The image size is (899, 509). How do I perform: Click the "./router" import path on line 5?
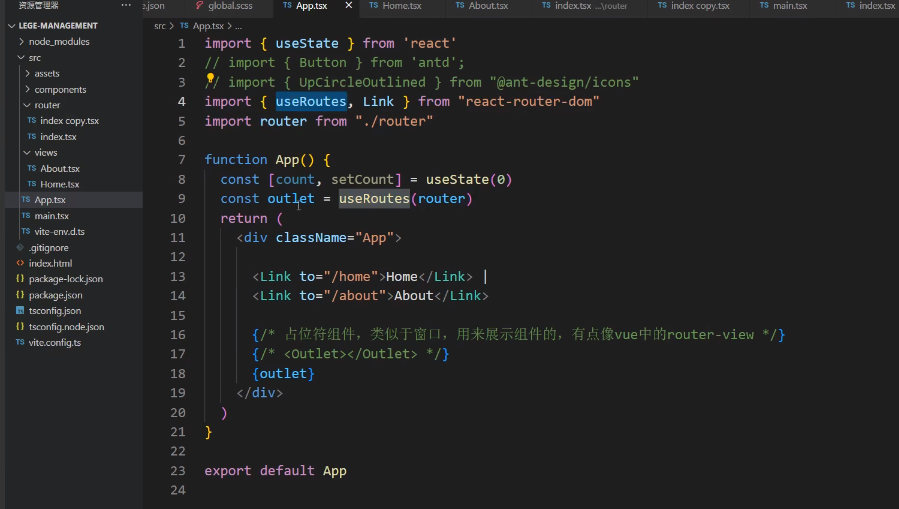(394, 122)
